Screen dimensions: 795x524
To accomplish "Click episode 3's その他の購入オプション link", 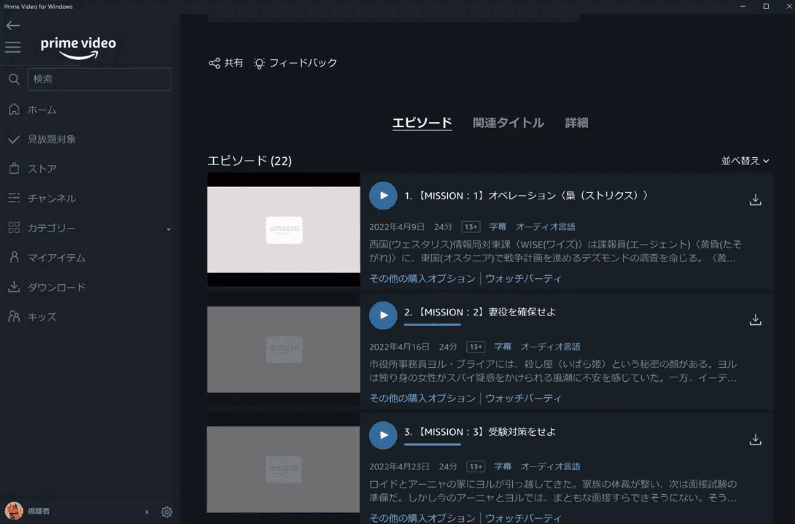I will 422,518.
